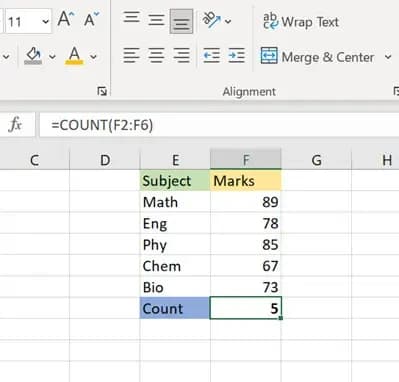Select cell with value 78
The width and height of the screenshot is (399, 382).
246,223
